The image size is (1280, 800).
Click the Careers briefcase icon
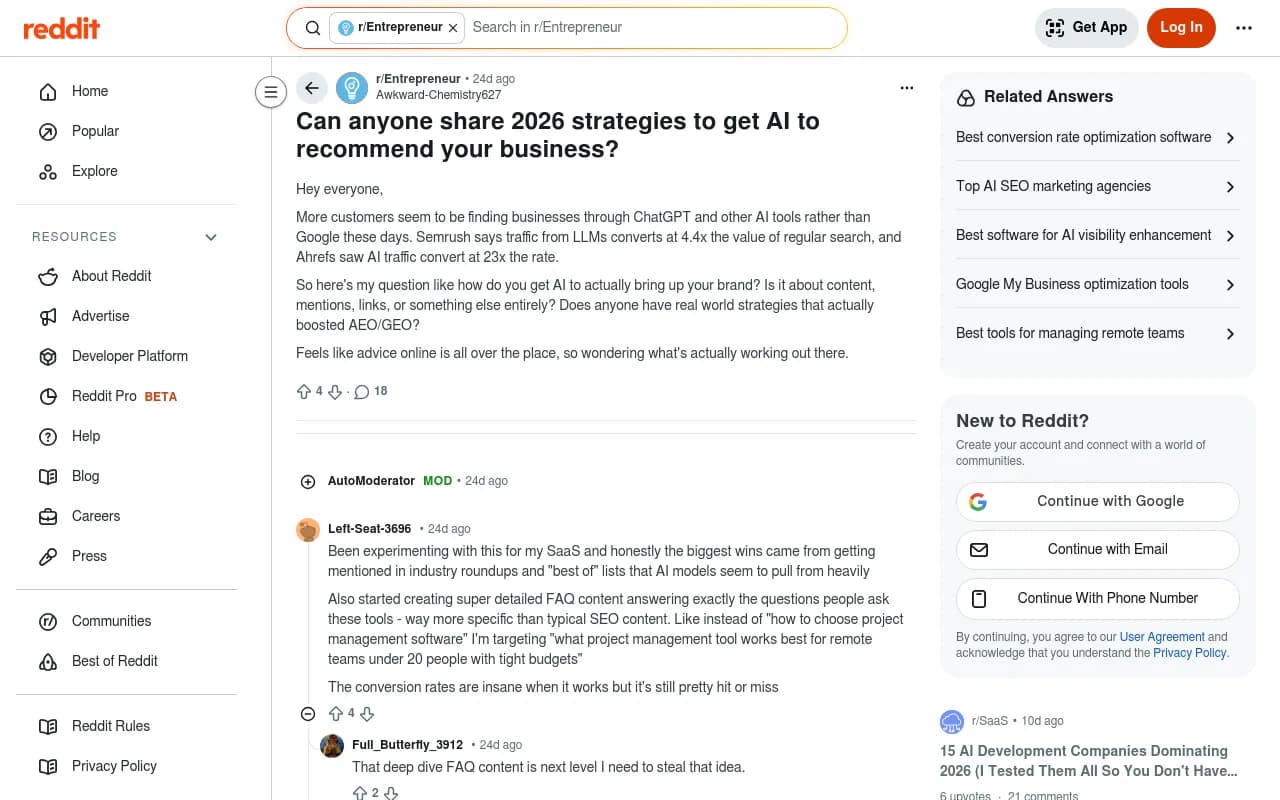[48, 516]
